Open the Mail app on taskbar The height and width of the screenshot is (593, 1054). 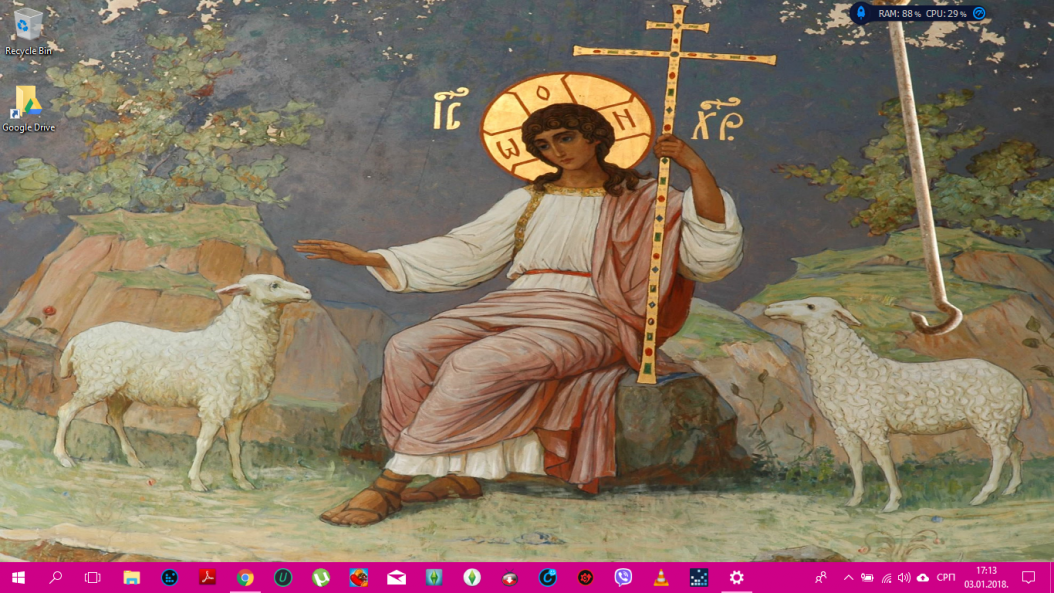click(x=397, y=578)
